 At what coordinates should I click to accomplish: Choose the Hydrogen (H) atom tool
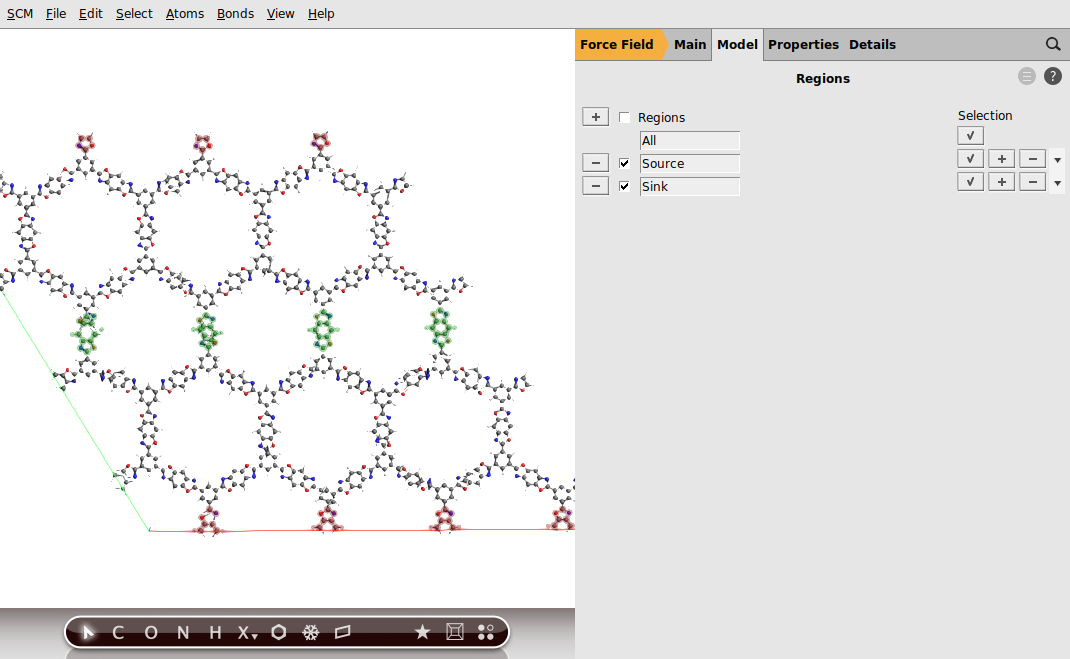(x=215, y=632)
